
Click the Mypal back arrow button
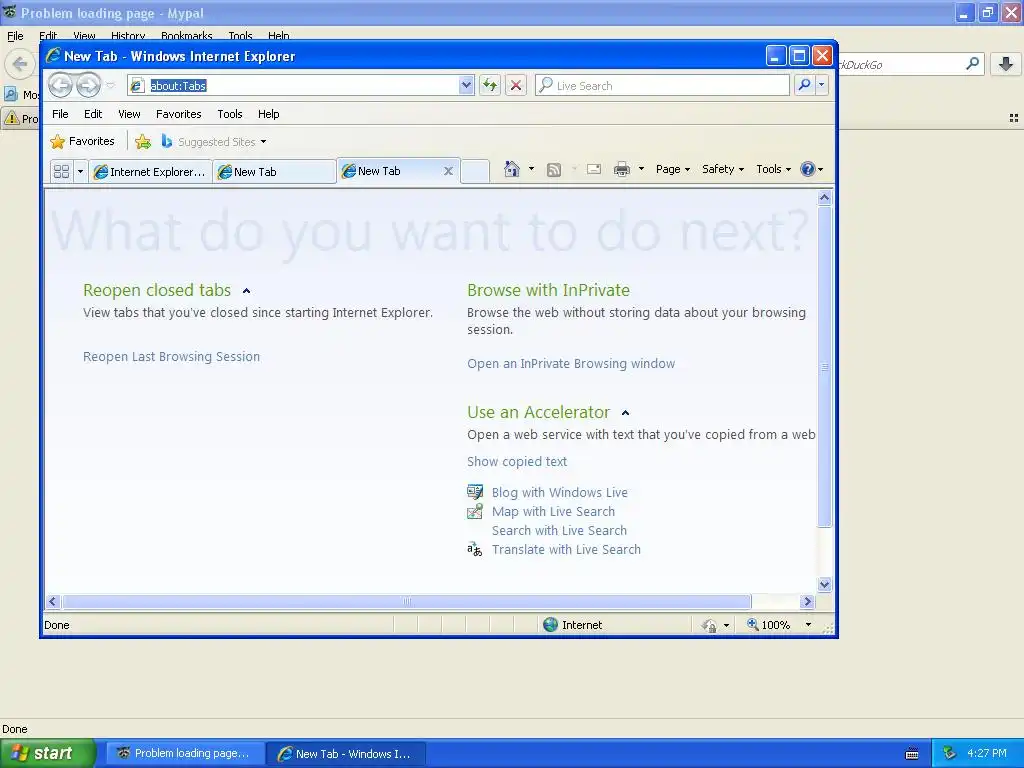tap(20, 64)
